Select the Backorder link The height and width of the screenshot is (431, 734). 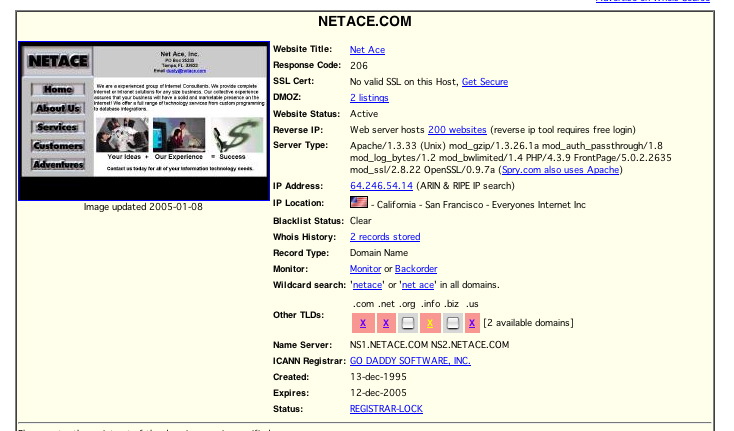pyautogui.click(x=416, y=269)
